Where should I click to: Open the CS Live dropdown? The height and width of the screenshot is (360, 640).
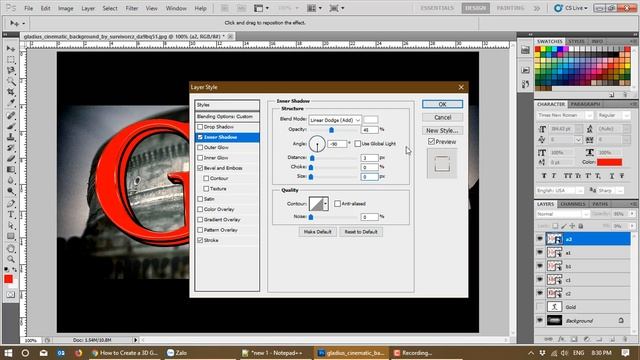click(571, 8)
